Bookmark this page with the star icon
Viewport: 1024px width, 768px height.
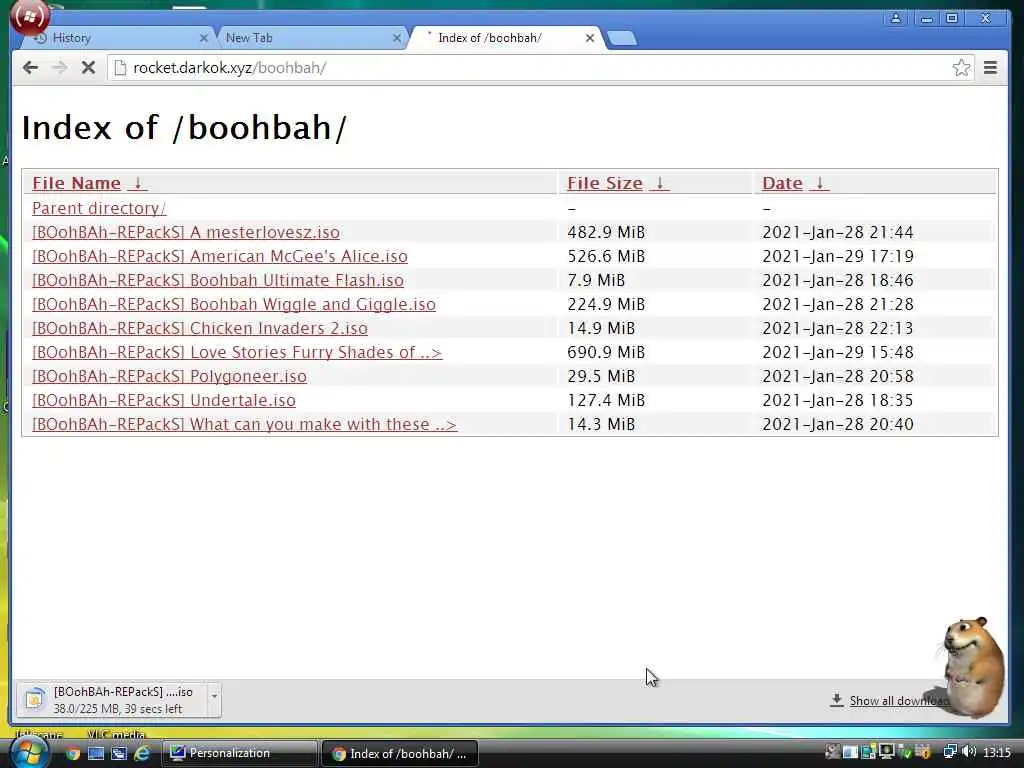coord(961,67)
